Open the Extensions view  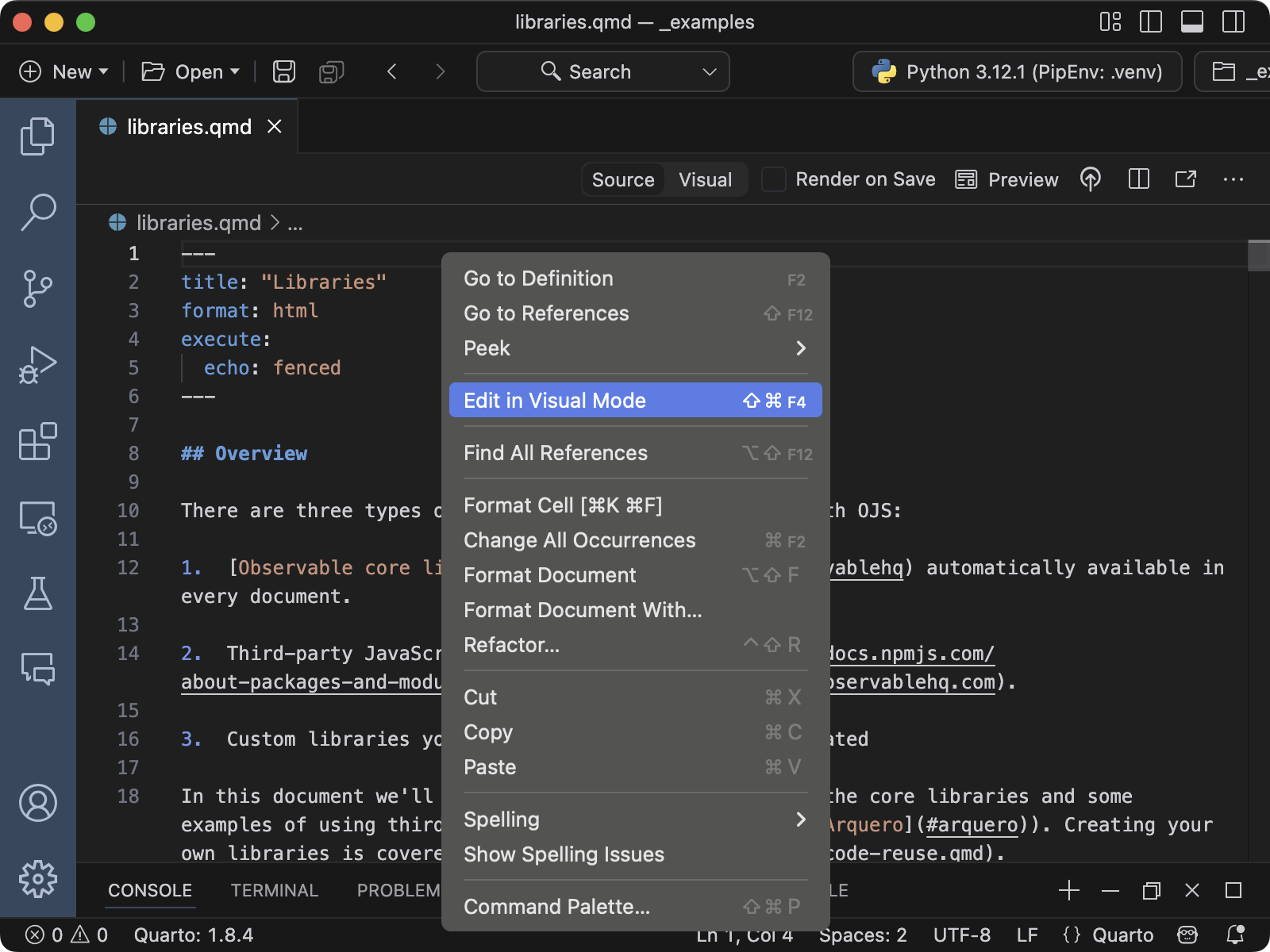pyautogui.click(x=38, y=442)
